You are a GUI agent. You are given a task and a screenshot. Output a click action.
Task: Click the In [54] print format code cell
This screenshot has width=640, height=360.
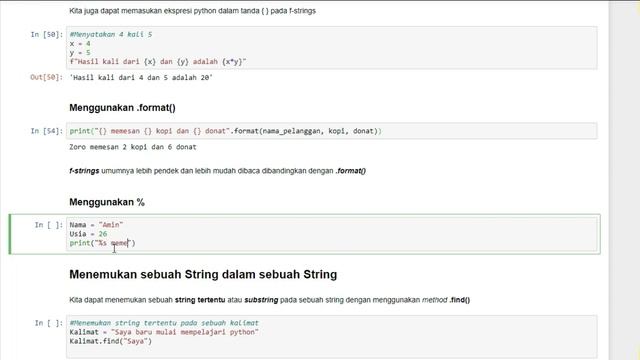pos(331,131)
